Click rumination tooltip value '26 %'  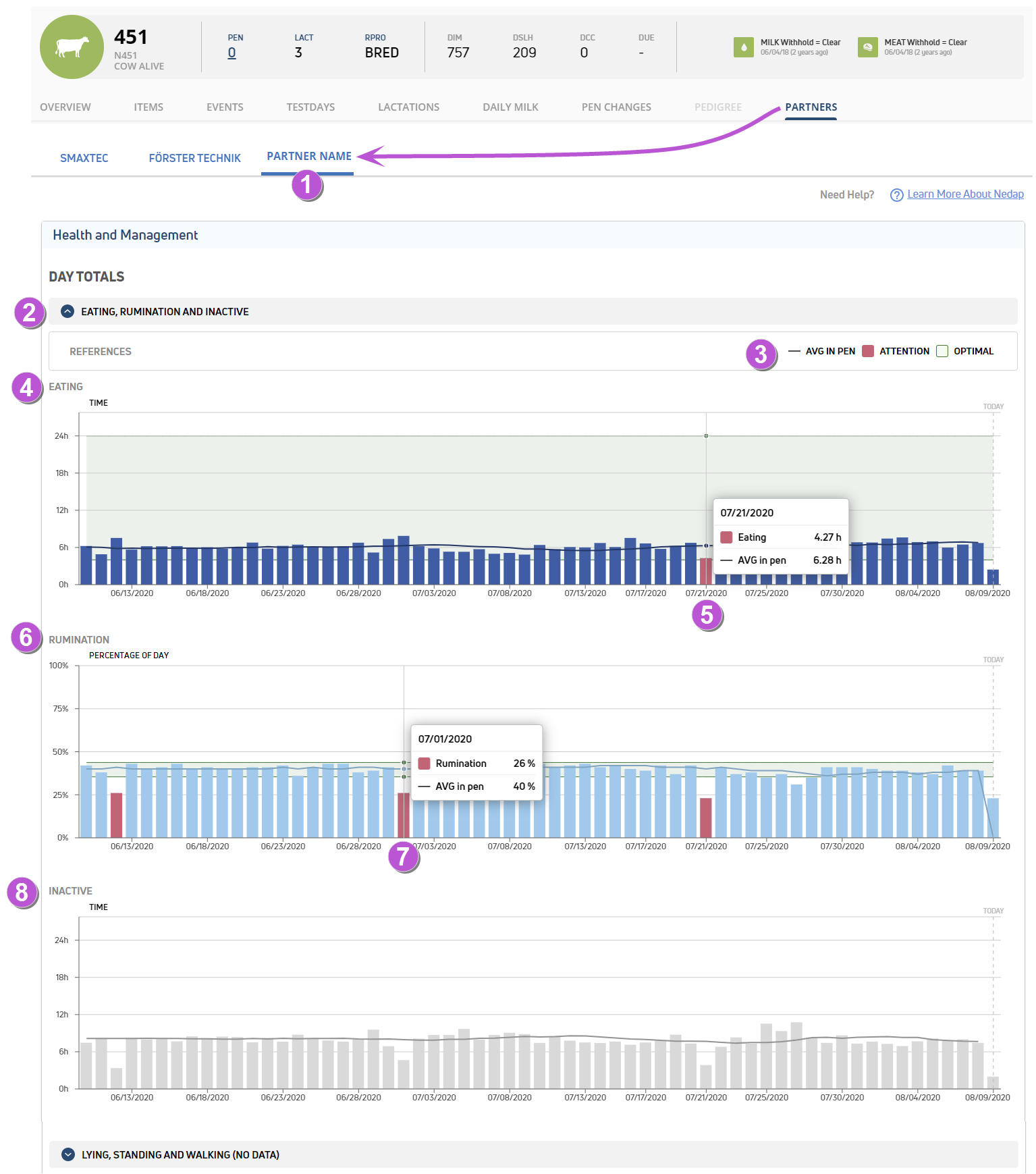coord(524,764)
